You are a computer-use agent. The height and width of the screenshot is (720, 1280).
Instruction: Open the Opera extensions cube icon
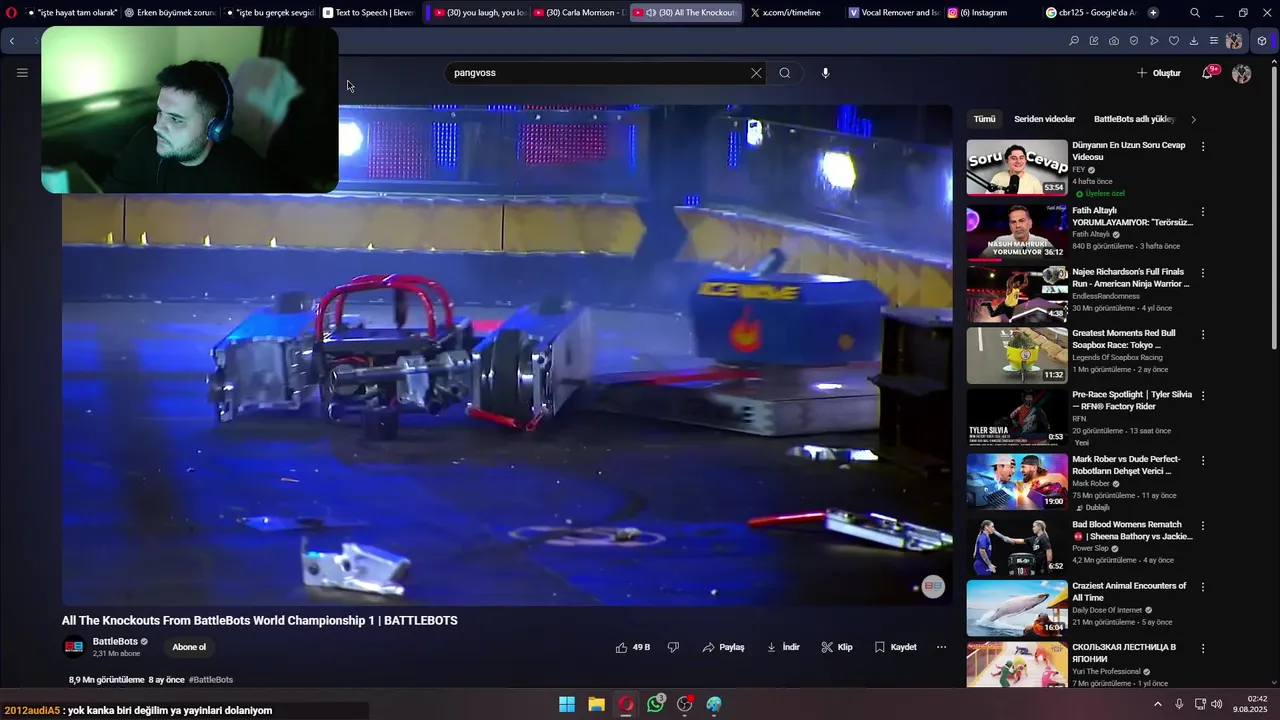(x=1262, y=41)
